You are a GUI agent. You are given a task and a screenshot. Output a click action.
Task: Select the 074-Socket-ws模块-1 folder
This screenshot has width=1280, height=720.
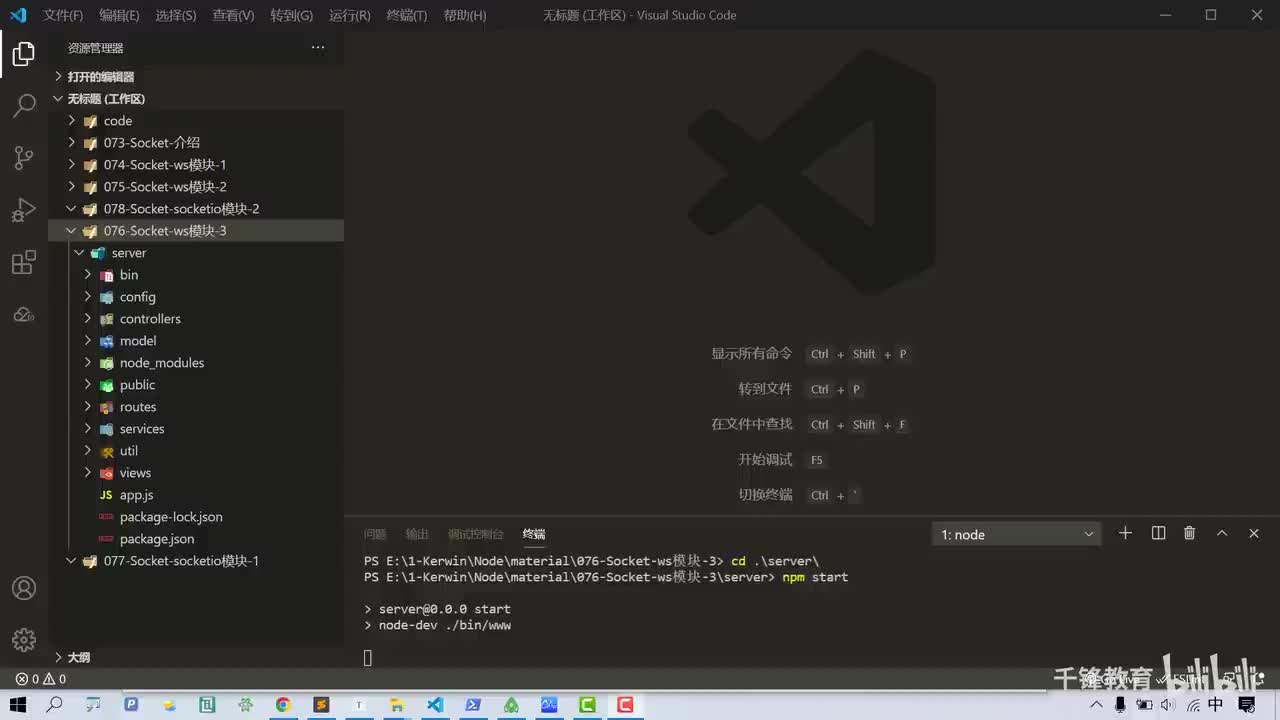[165, 165]
